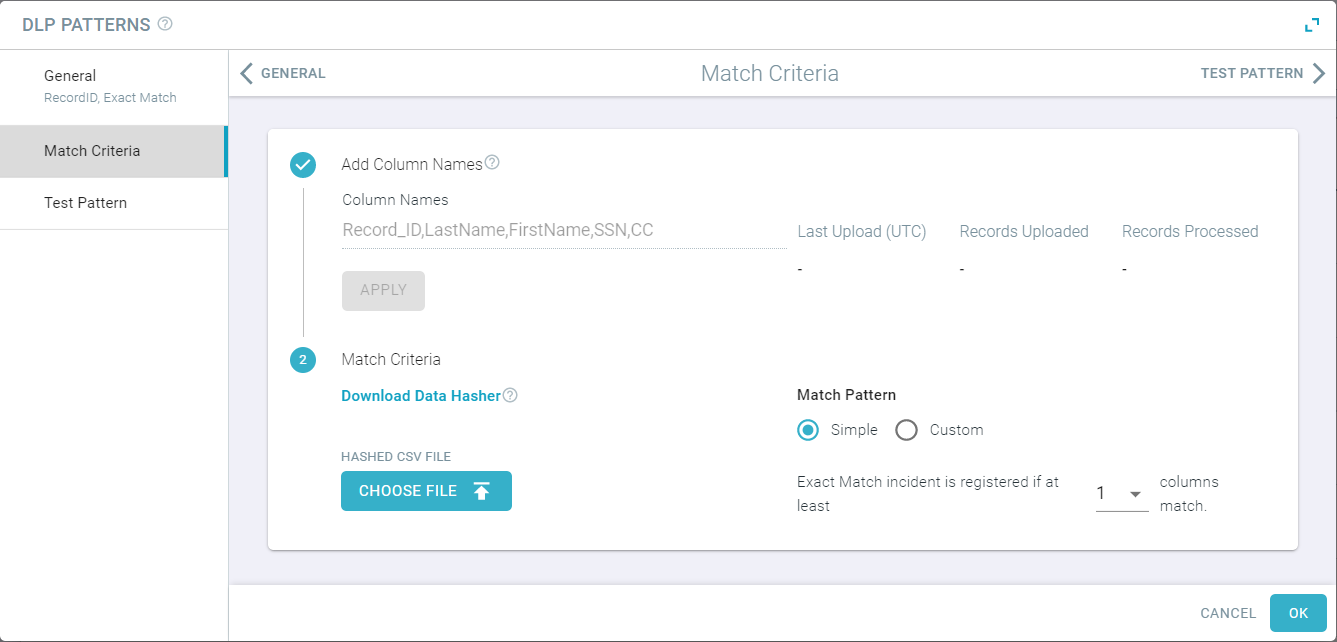Click the step 2 Match Criteria circle icon
The width and height of the screenshot is (1337, 642).
[303, 359]
